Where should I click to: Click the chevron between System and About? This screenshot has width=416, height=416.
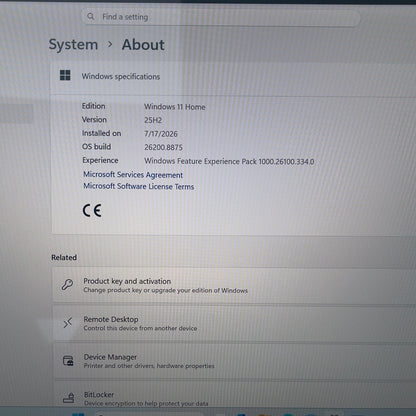coord(110,44)
